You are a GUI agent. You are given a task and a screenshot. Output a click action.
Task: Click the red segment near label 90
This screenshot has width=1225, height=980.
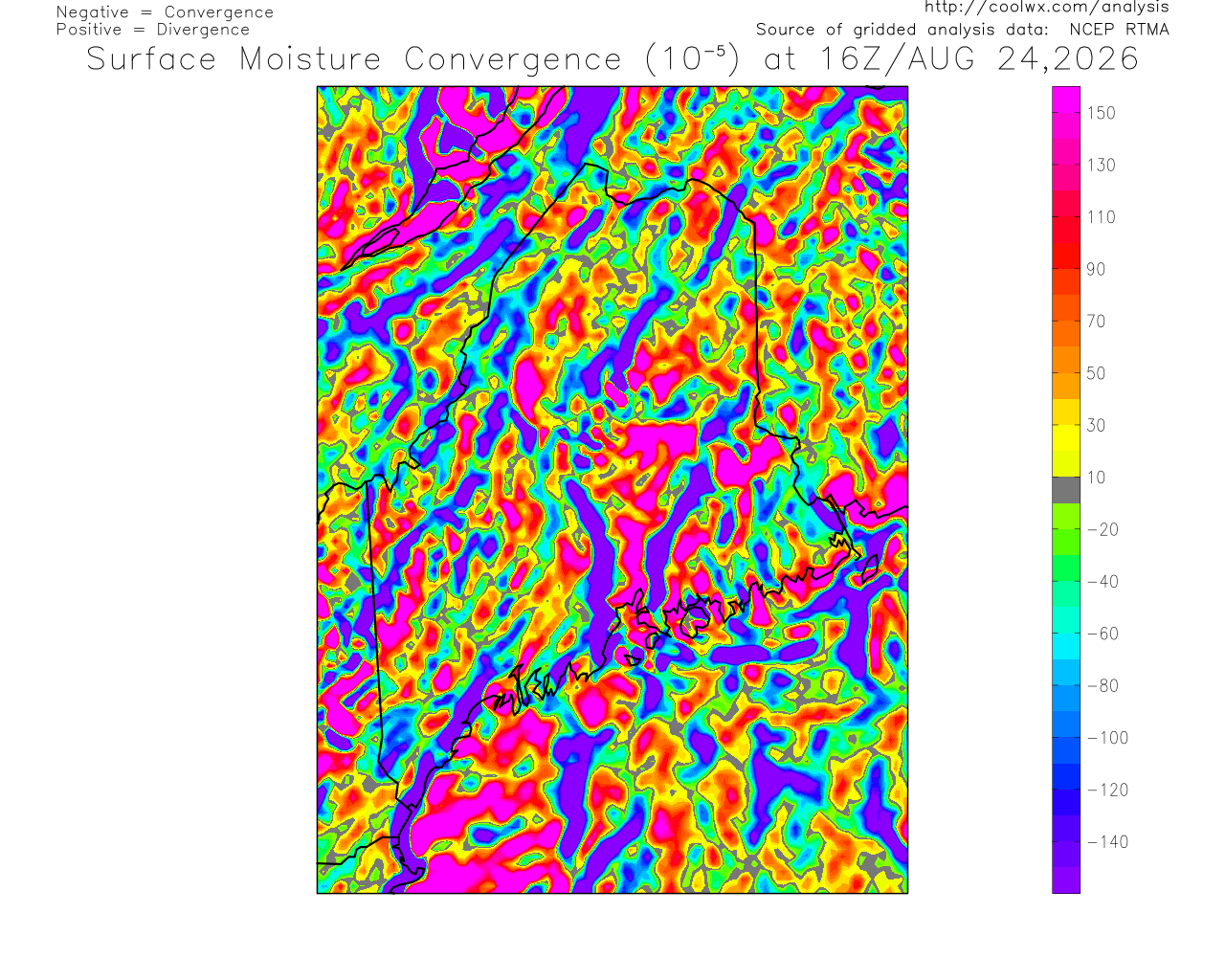pyautogui.click(x=1066, y=256)
